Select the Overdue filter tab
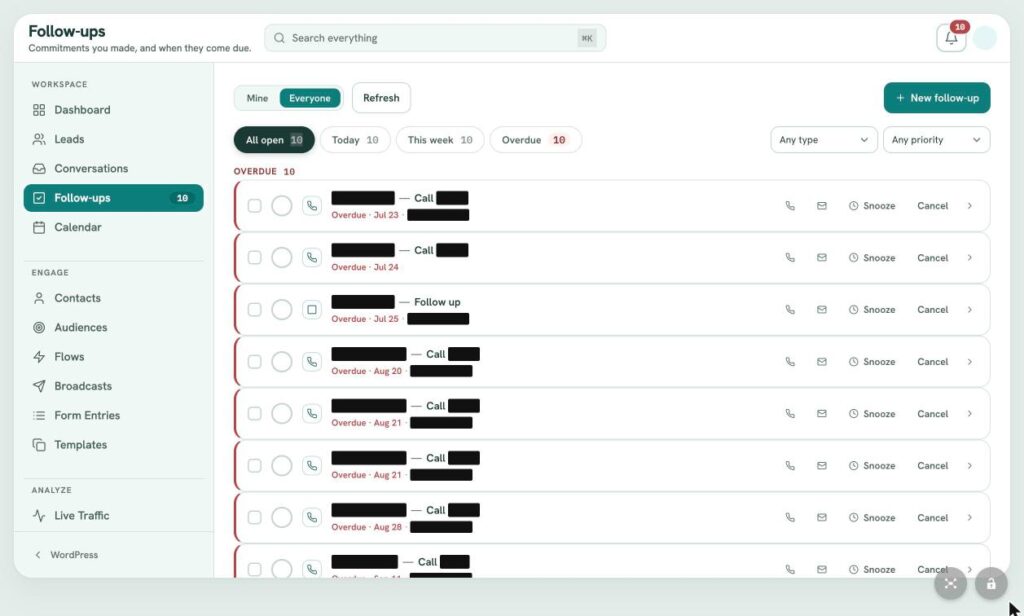Screen dimensions: 1024x616 click(x=536, y=140)
